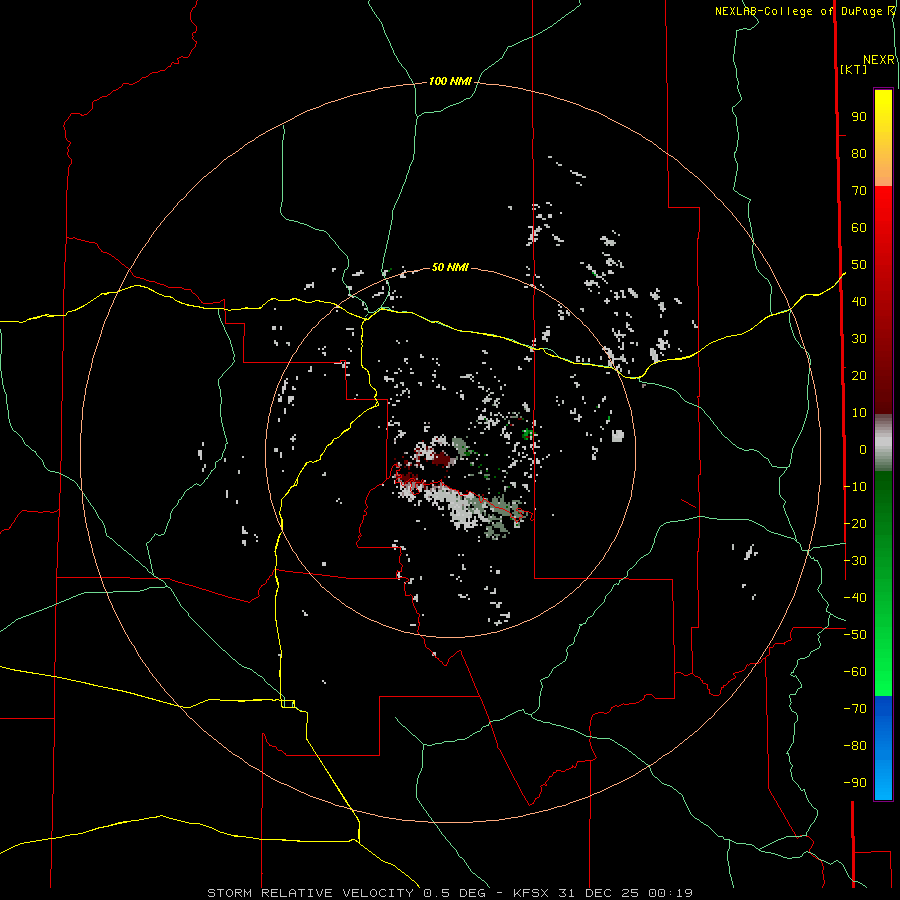This screenshot has height=900, width=900.
Task: Click the dark red velocity echo near radar center
Action: 442,459
